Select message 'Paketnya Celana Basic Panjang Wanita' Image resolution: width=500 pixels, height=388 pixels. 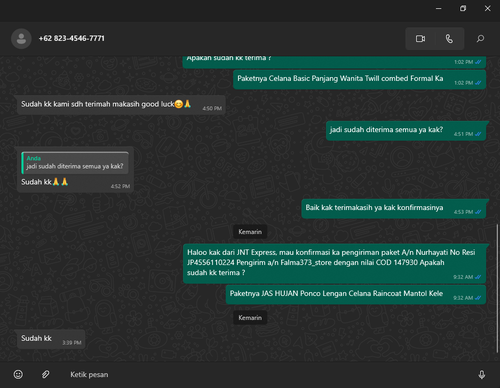click(359, 79)
